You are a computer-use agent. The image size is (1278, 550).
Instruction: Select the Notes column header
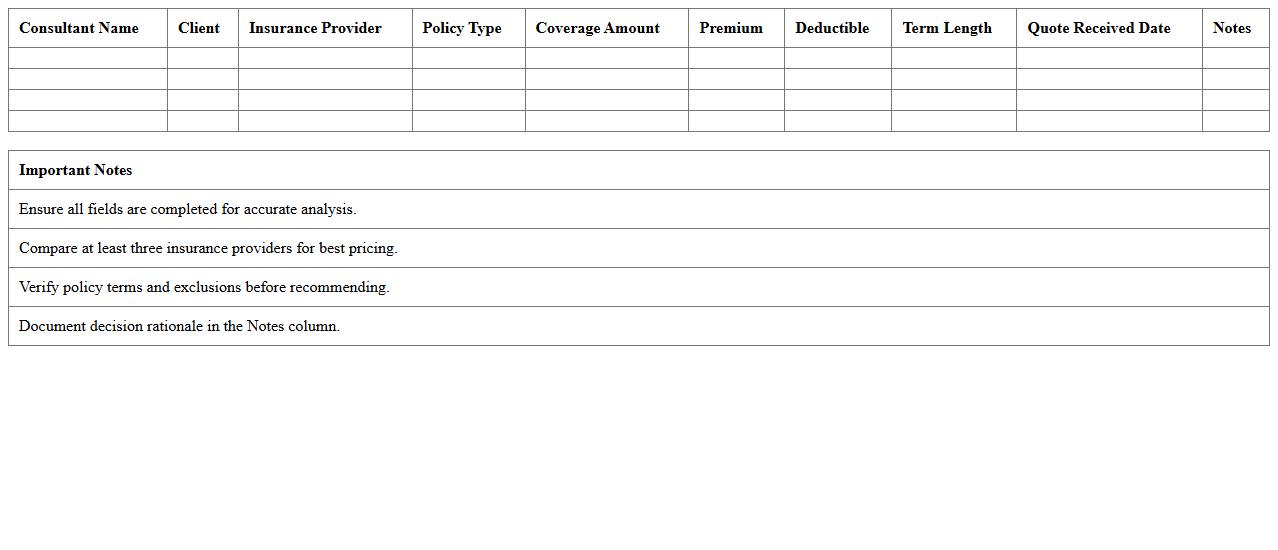[x=1236, y=28]
